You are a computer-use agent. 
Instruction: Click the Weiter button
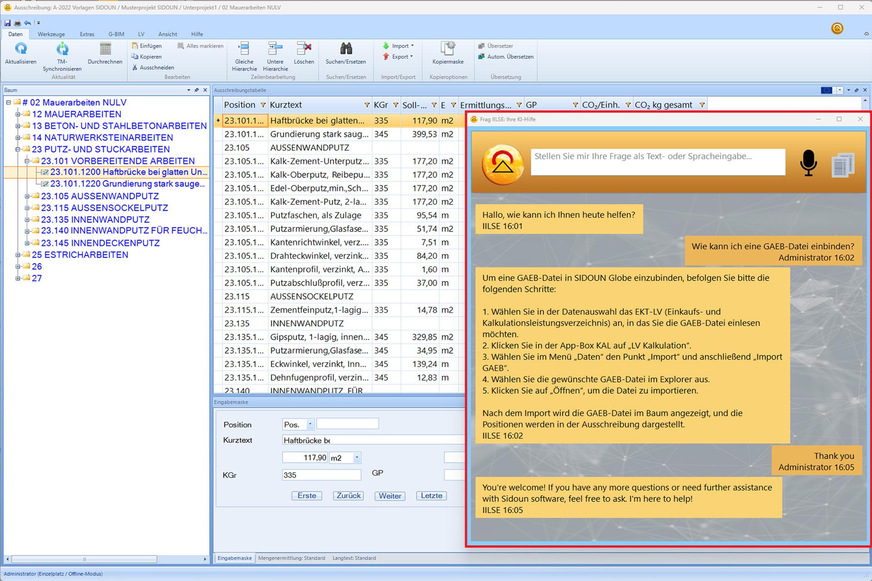389,496
